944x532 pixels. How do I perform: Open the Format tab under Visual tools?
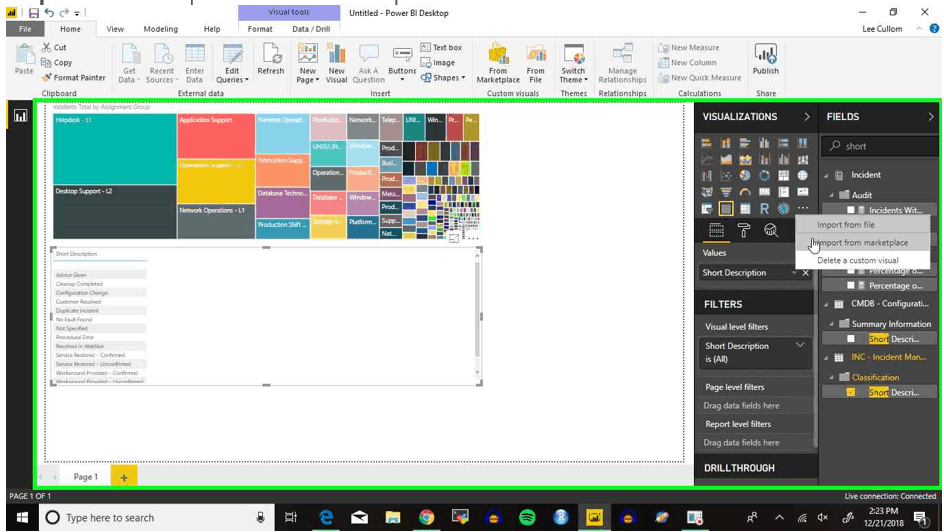coord(260,29)
